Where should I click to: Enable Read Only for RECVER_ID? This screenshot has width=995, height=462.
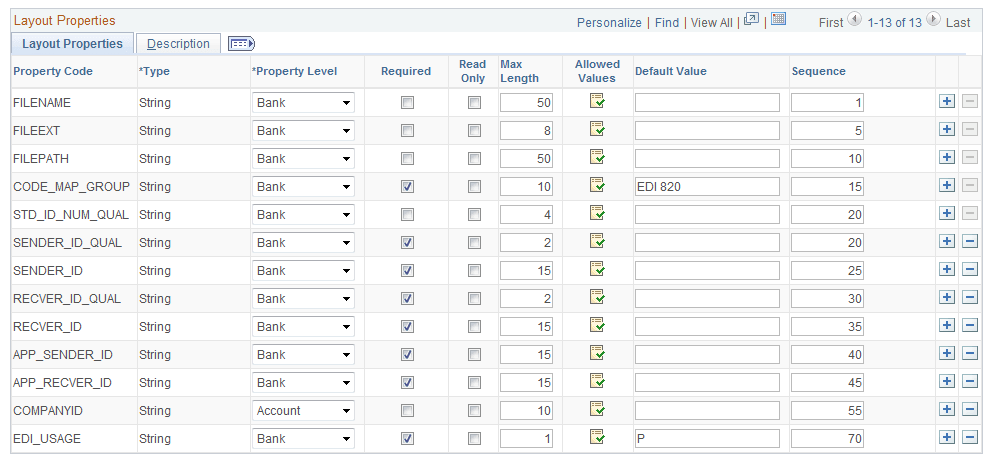[474, 326]
